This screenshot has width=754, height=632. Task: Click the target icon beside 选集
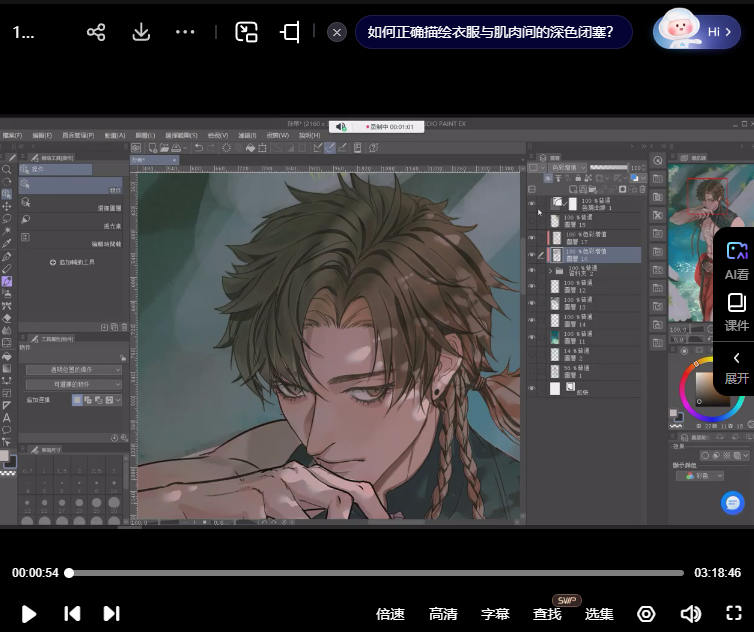tap(646, 614)
